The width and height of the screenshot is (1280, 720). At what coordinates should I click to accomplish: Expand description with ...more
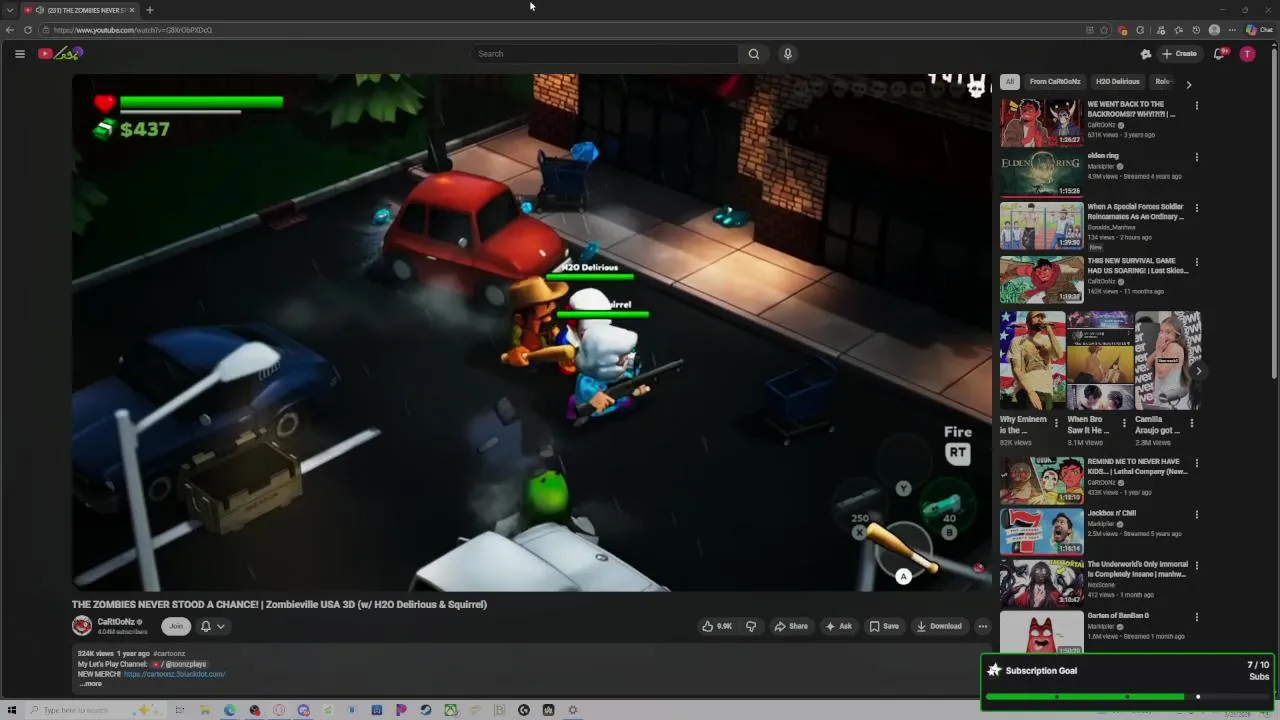tap(91, 683)
